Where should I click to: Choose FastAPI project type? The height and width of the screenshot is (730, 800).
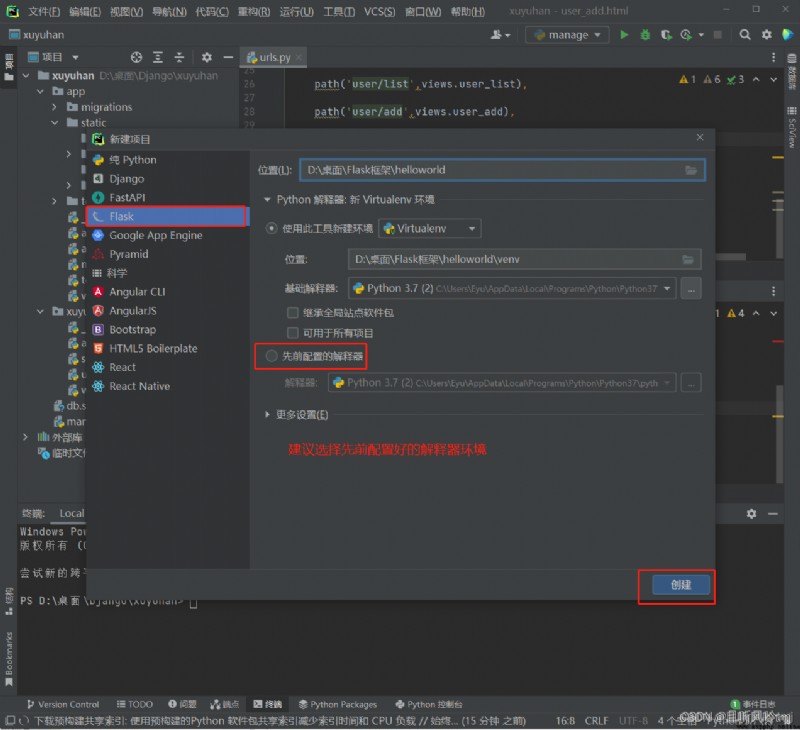tap(167, 197)
